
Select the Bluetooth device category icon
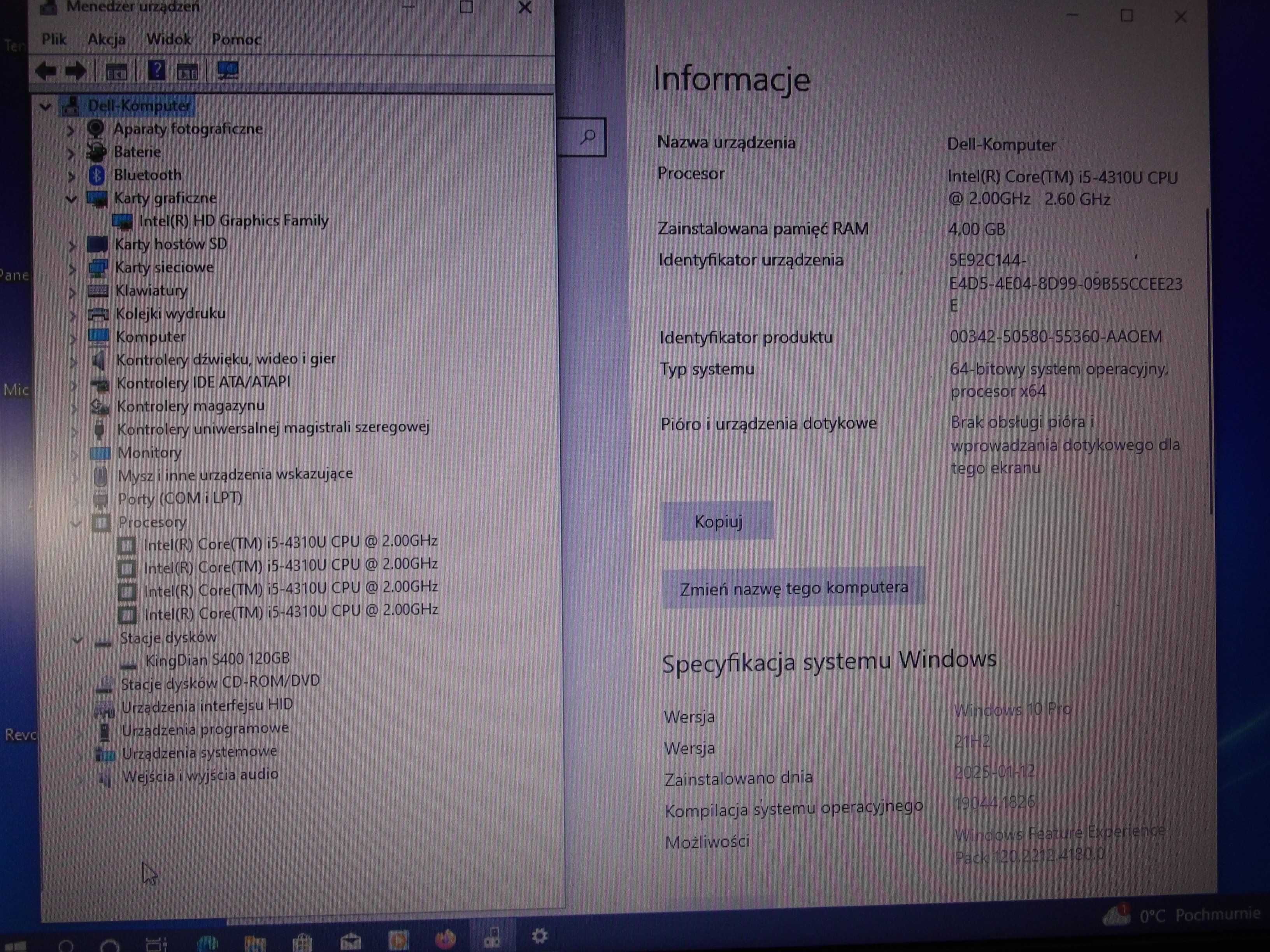click(96, 175)
